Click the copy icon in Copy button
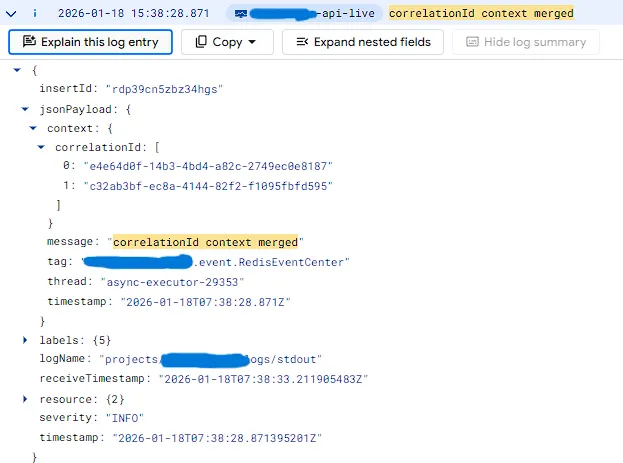This screenshot has width=623, height=463. (201, 41)
